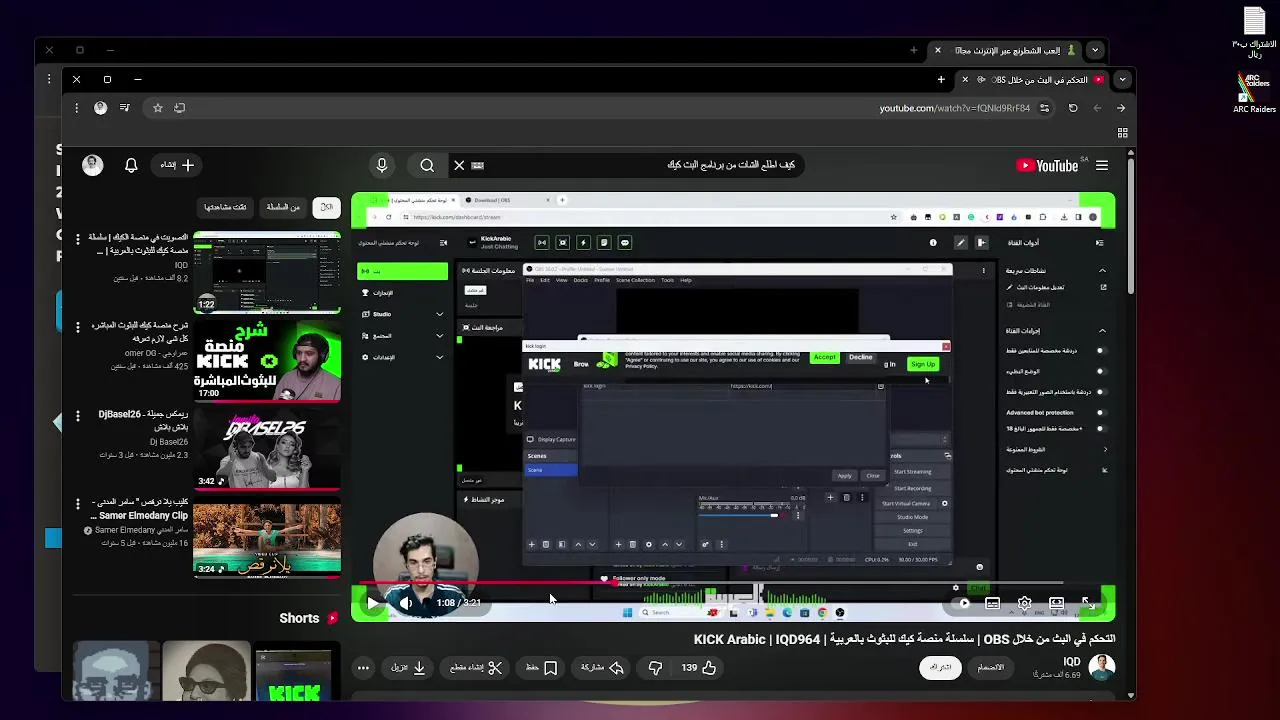The width and height of the screenshot is (1280, 720).
Task: Open the virtual keyboard icon in search
Action: click(477, 165)
